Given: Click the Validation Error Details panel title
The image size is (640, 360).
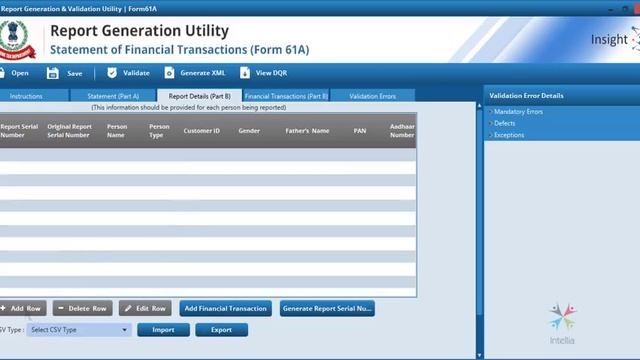Looking at the screenshot, I should pos(526,96).
